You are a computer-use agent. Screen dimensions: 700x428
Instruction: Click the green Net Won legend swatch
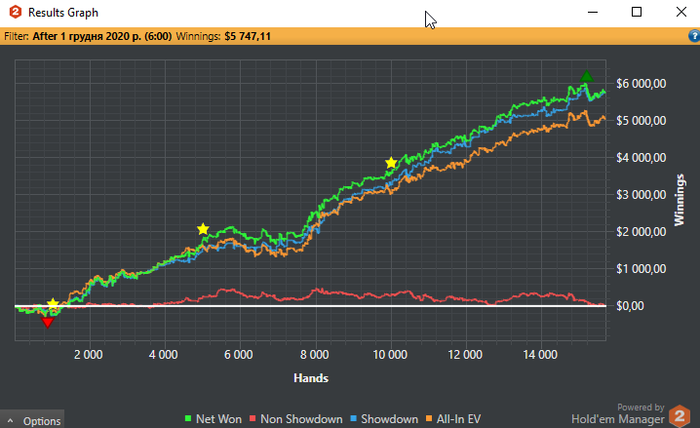pos(188,419)
